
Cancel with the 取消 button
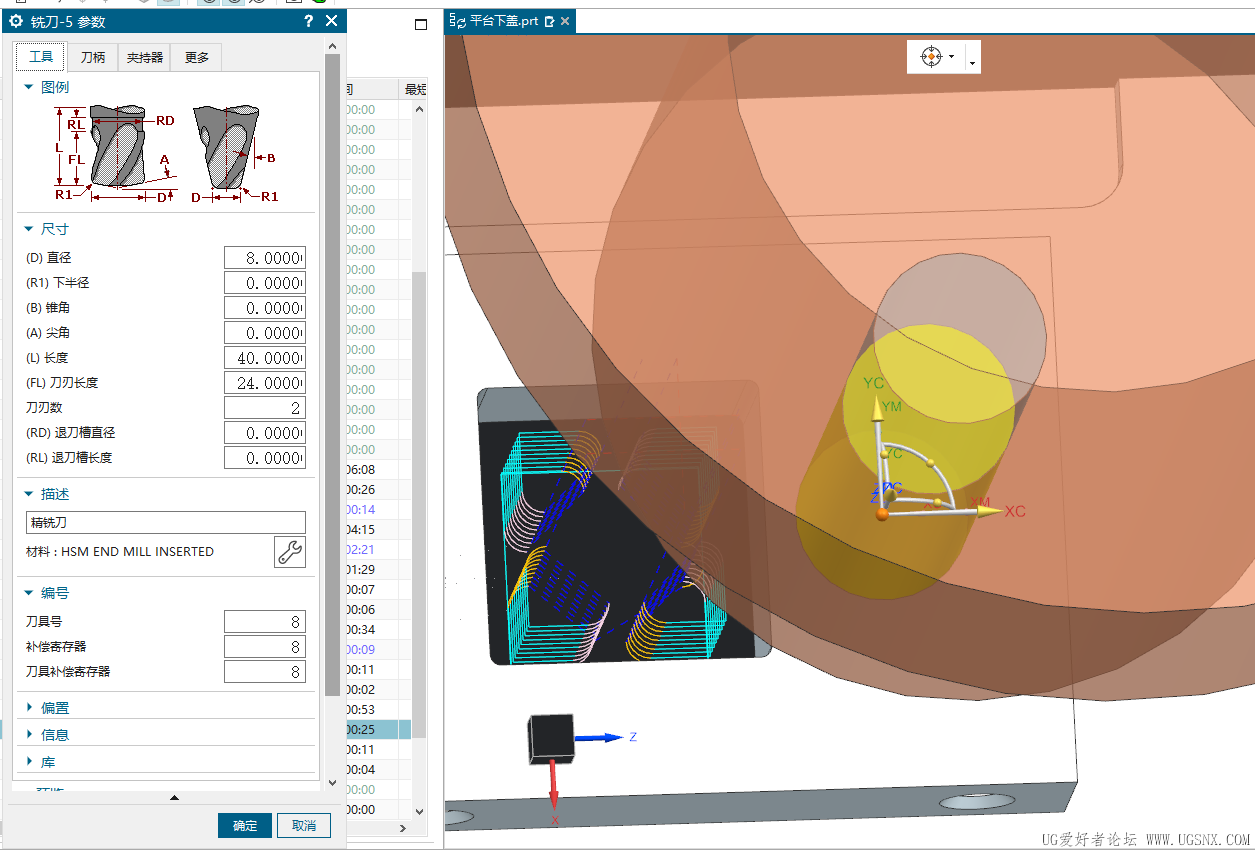click(304, 825)
